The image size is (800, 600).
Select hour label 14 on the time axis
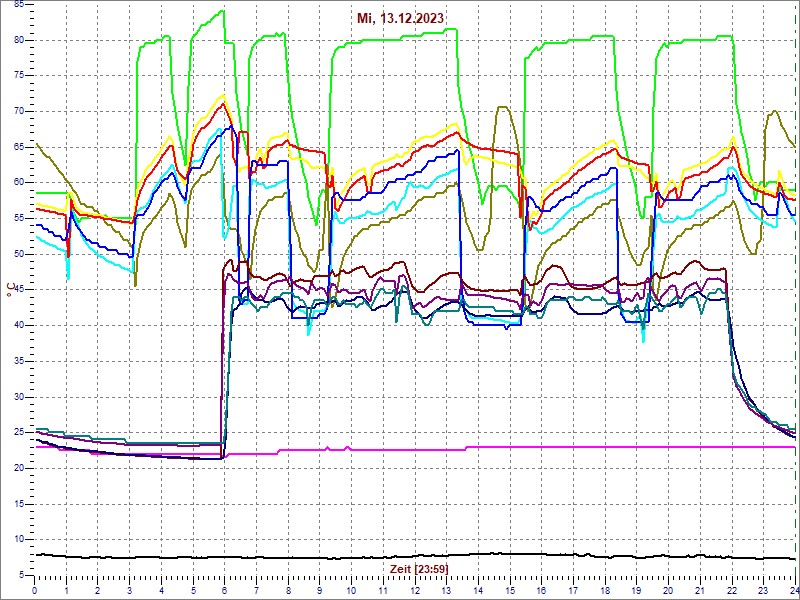pos(479,589)
